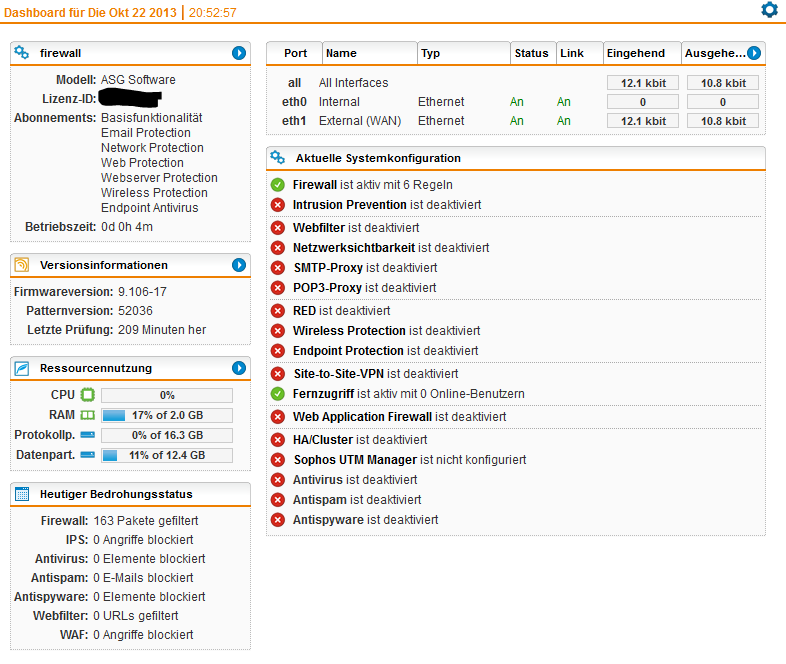Click green status icon beside Firewall
Image resolution: width=786 pixels, height=664 pixels.
pyautogui.click(x=278, y=185)
